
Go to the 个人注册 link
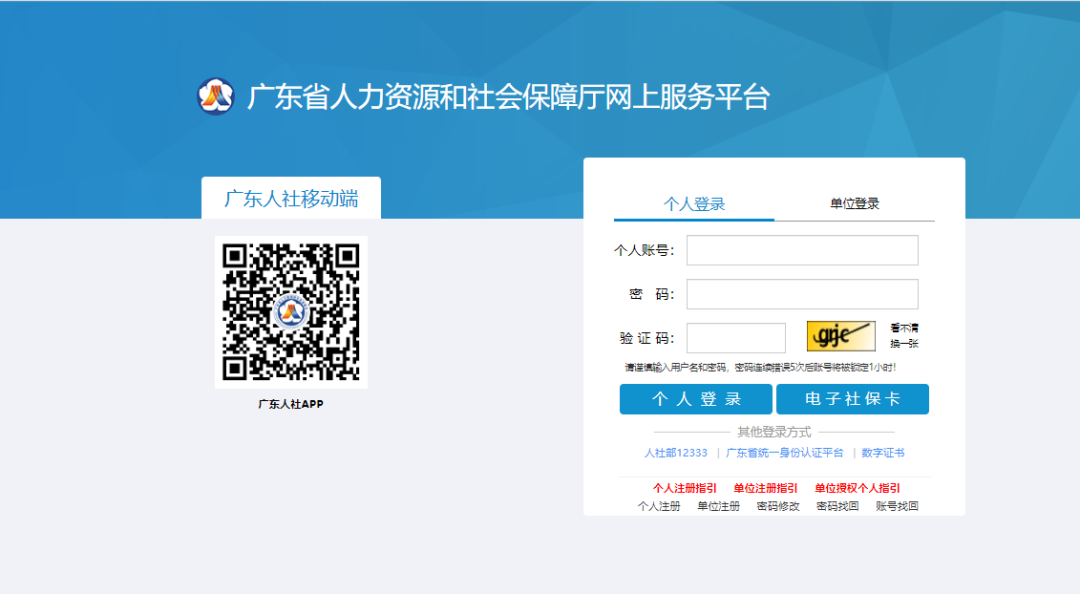[659, 506]
